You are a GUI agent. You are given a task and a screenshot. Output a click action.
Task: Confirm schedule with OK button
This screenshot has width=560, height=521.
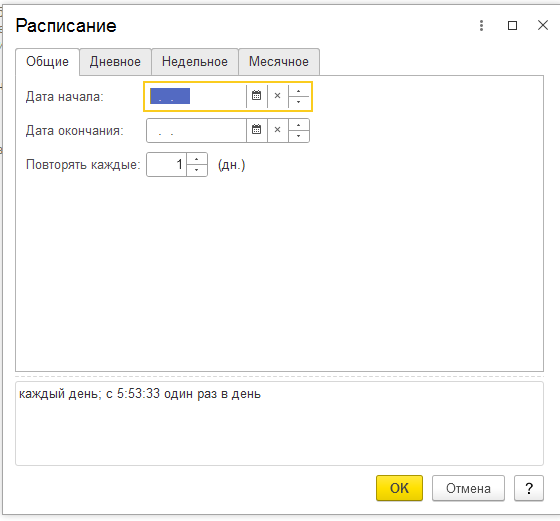tap(399, 488)
